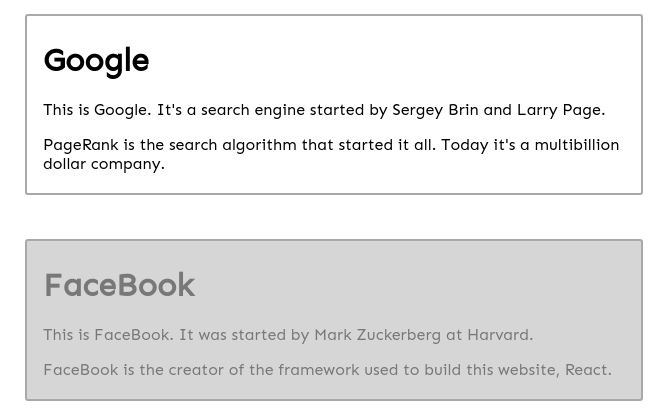Click the word PageRank

pyautogui.click(x=81, y=145)
